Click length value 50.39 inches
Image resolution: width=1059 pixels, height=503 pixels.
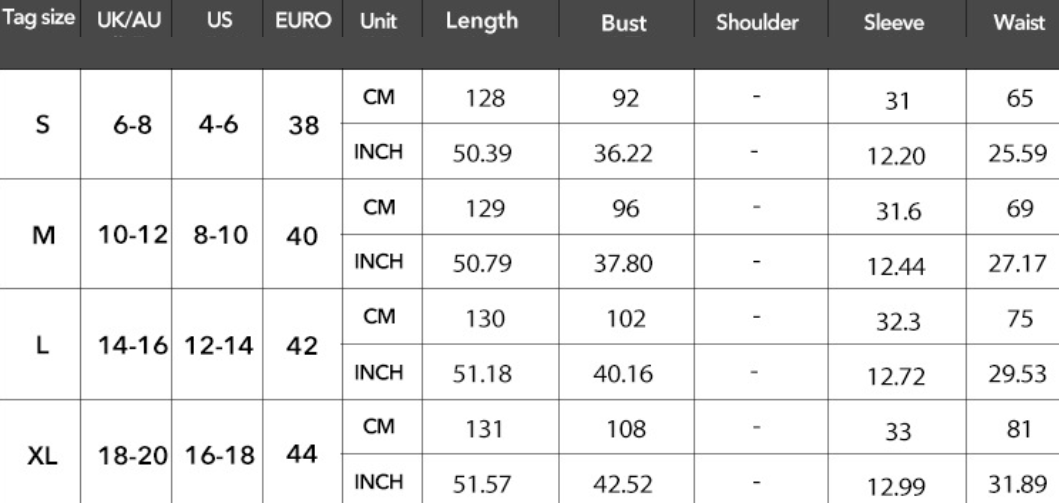[482, 155]
